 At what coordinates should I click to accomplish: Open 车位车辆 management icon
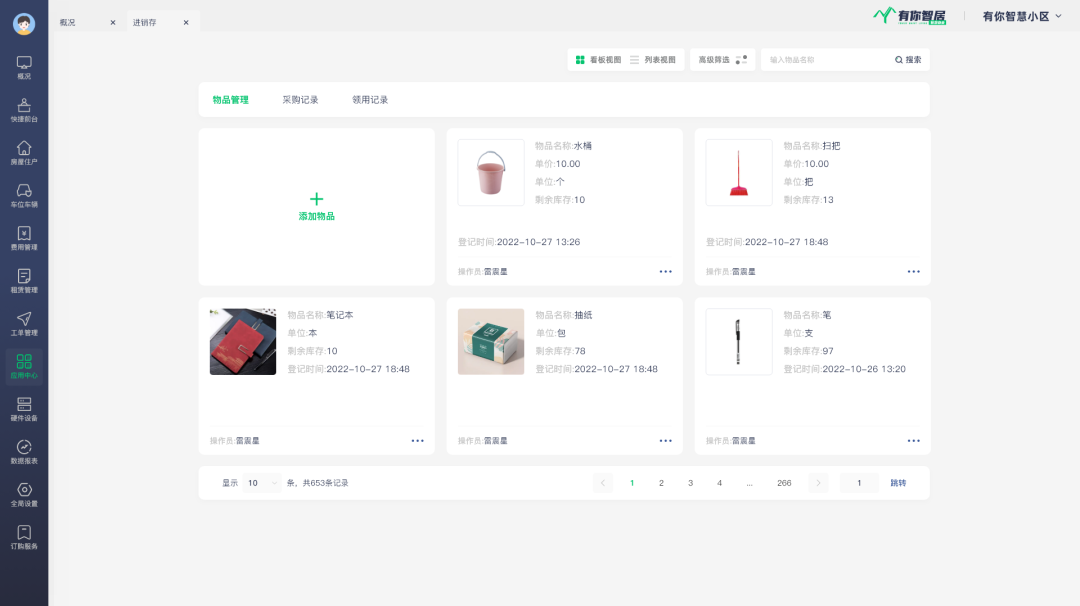pyautogui.click(x=24, y=194)
